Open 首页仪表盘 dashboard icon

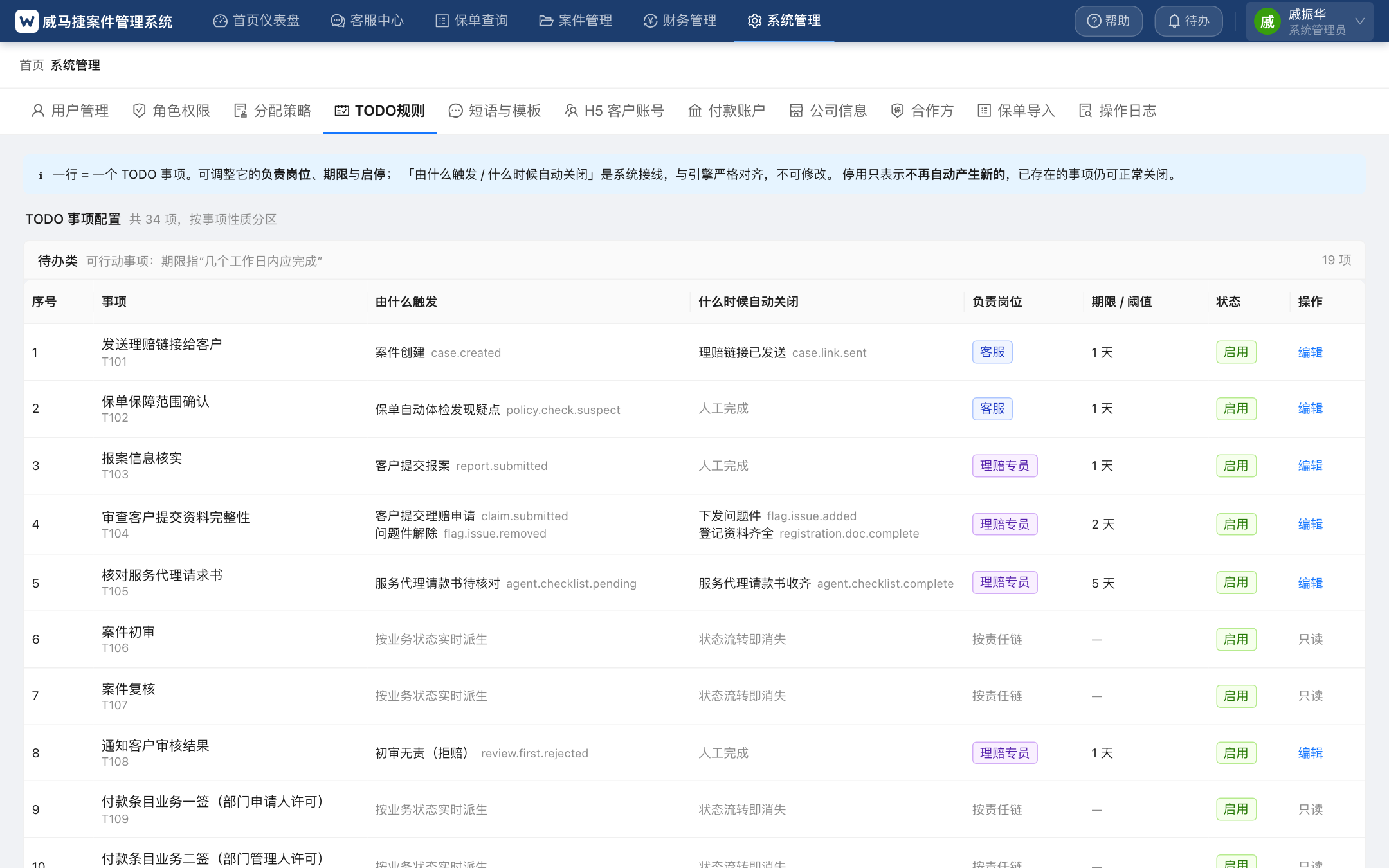click(221, 21)
